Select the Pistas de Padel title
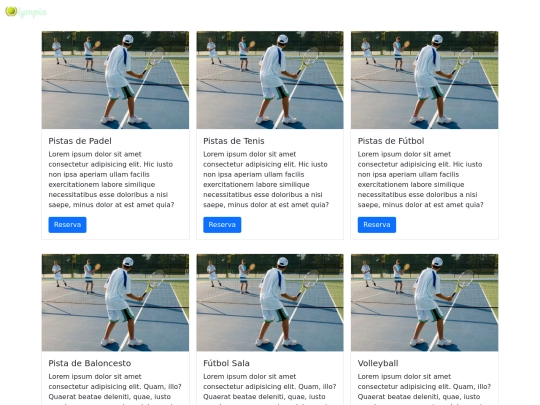 click(x=80, y=141)
